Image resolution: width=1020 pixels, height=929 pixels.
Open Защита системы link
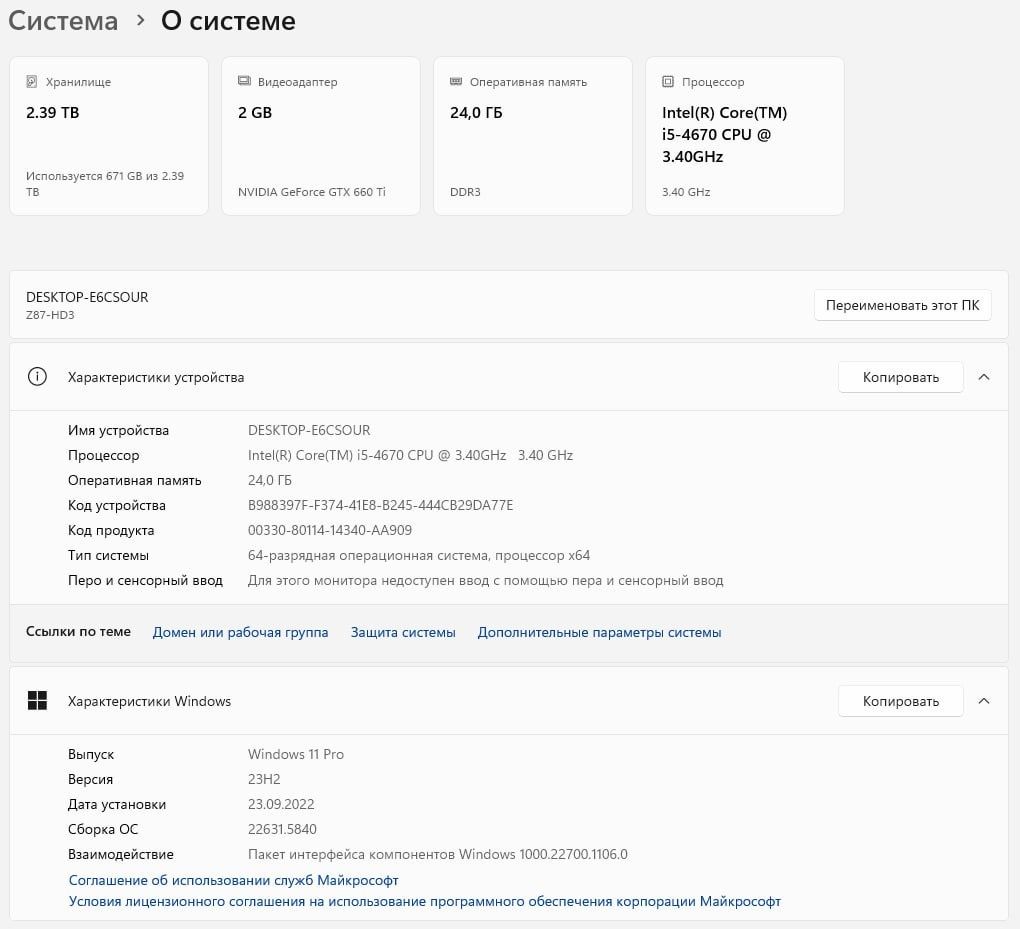pos(403,632)
